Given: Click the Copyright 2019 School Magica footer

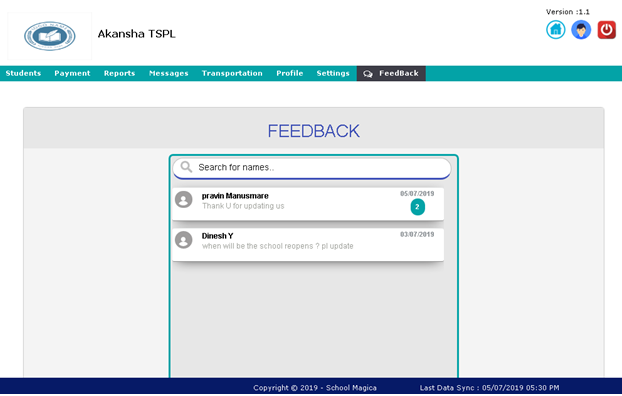Looking at the screenshot, I should [x=315, y=388].
